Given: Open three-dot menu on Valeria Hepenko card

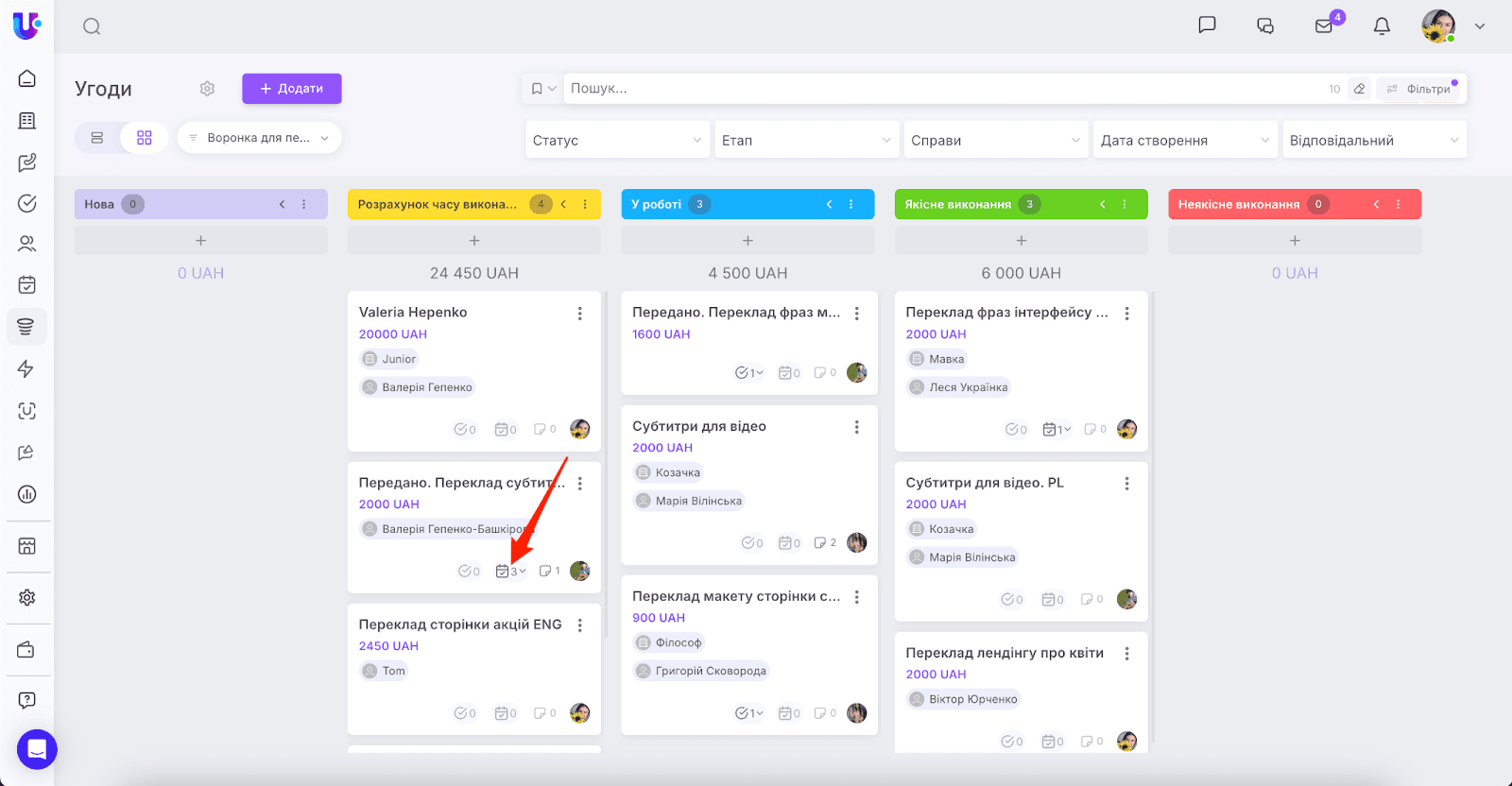Looking at the screenshot, I should (x=579, y=314).
